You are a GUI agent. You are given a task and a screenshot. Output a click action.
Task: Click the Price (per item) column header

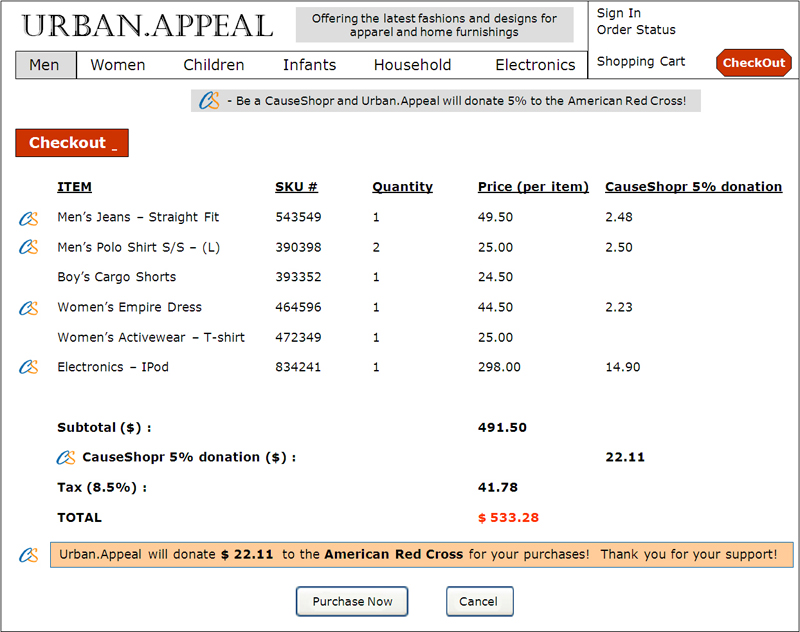point(533,187)
